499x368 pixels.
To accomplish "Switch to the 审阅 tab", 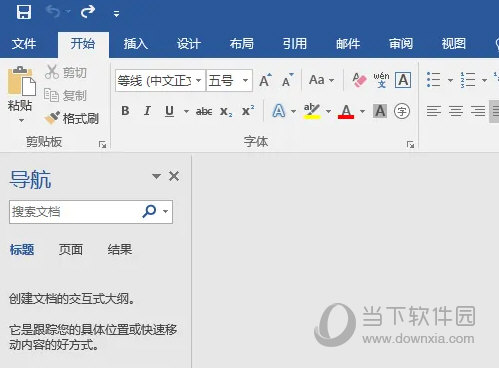I will click(401, 44).
